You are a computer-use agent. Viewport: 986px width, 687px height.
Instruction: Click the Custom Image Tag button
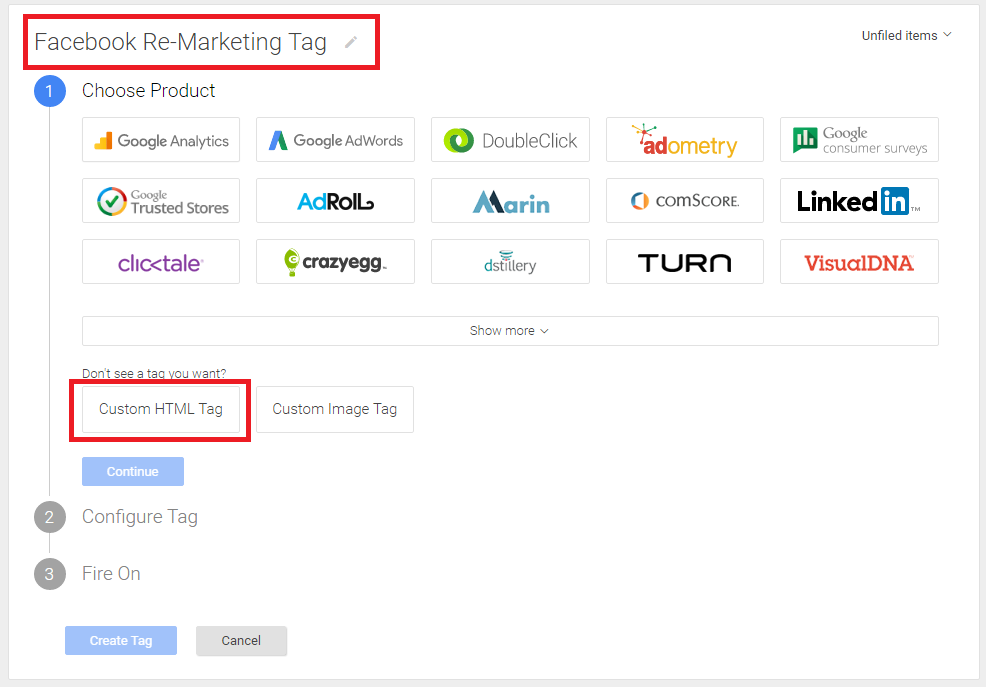[x=335, y=409]
